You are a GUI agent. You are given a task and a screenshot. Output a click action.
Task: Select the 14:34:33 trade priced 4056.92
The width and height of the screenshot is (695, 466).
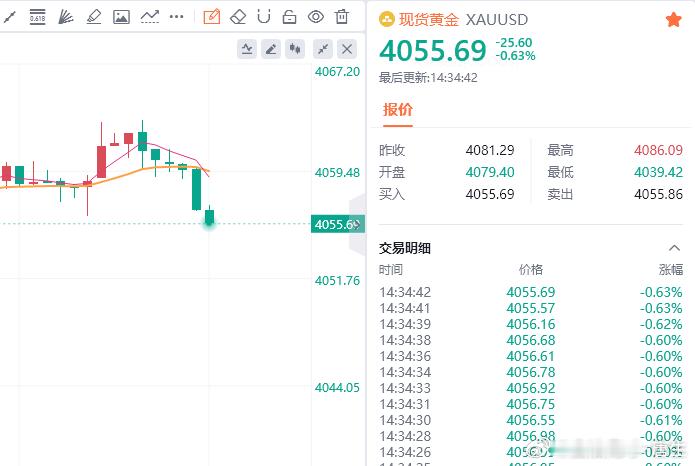531,388
